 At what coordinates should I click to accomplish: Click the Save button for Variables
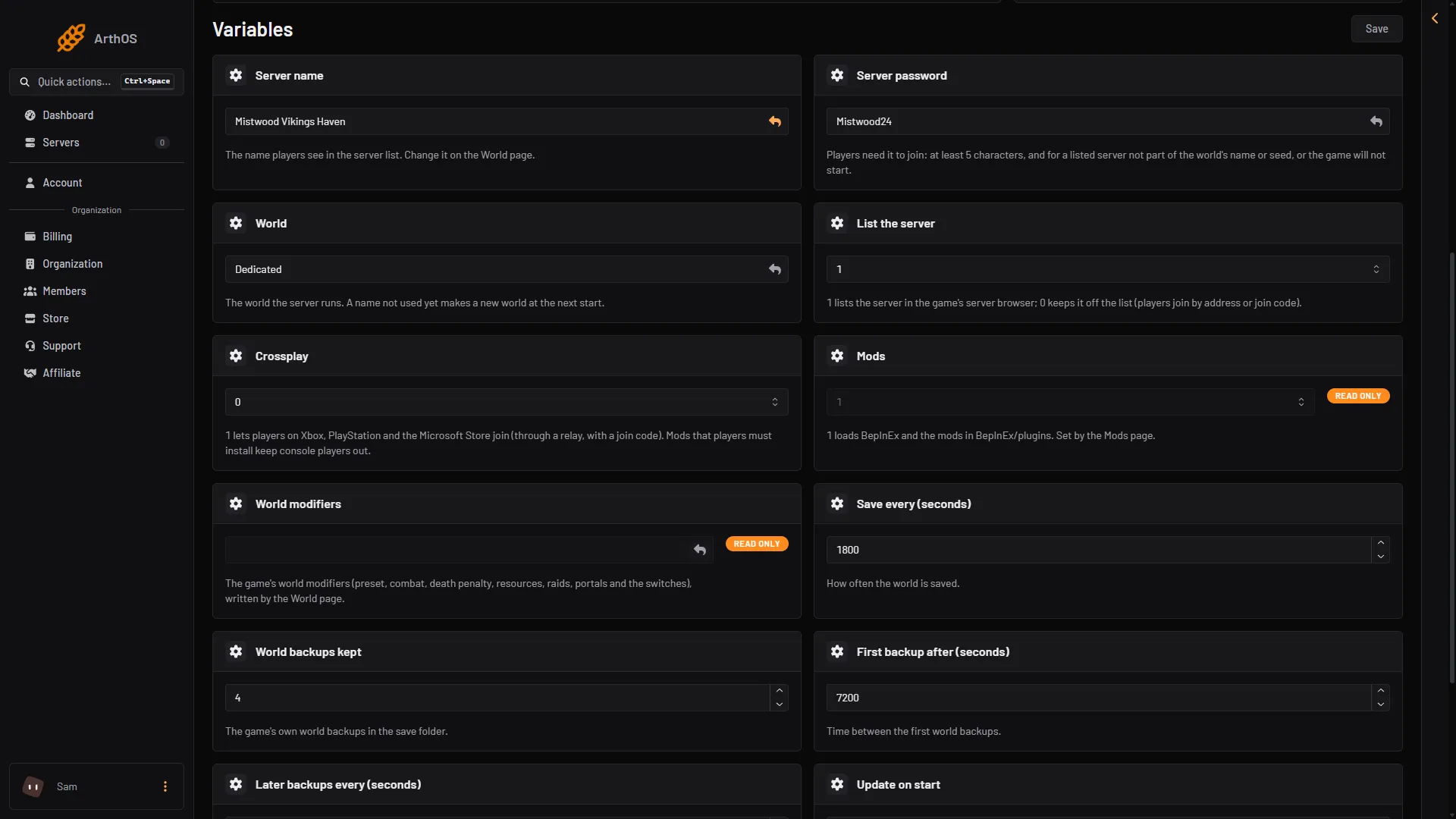pos(1376,29)
